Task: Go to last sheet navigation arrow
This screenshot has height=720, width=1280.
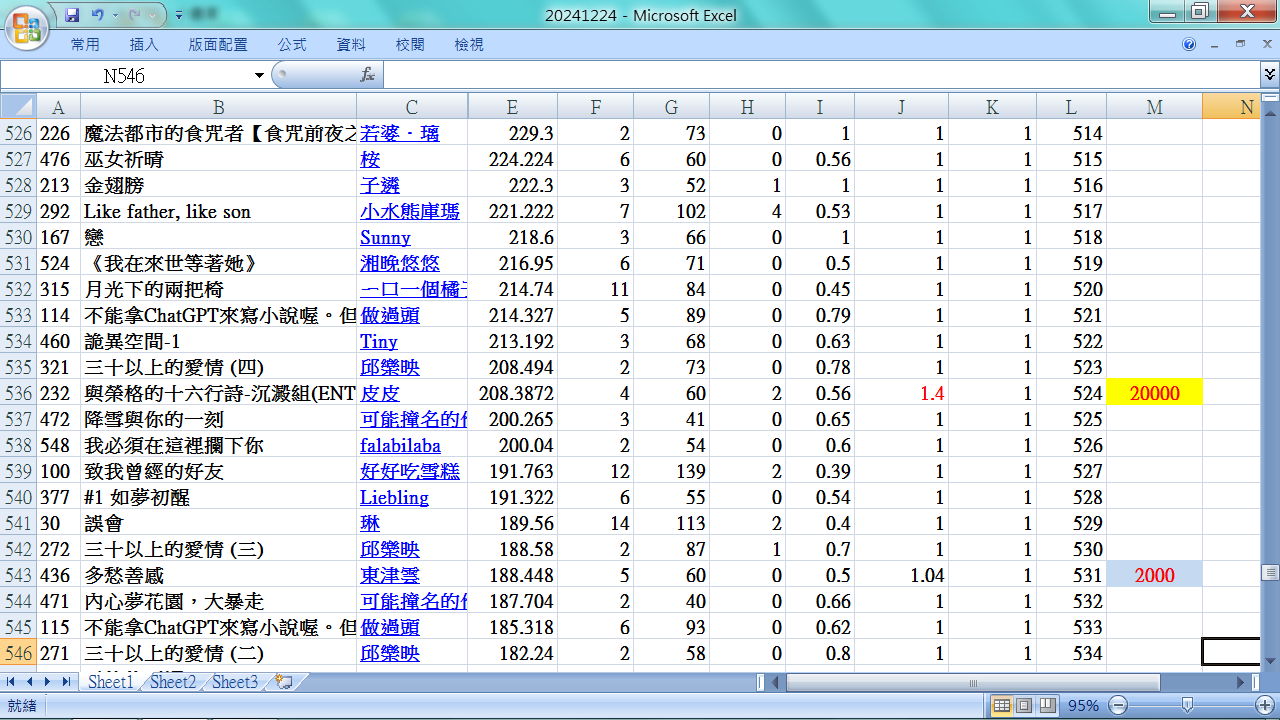Action: 65,682
